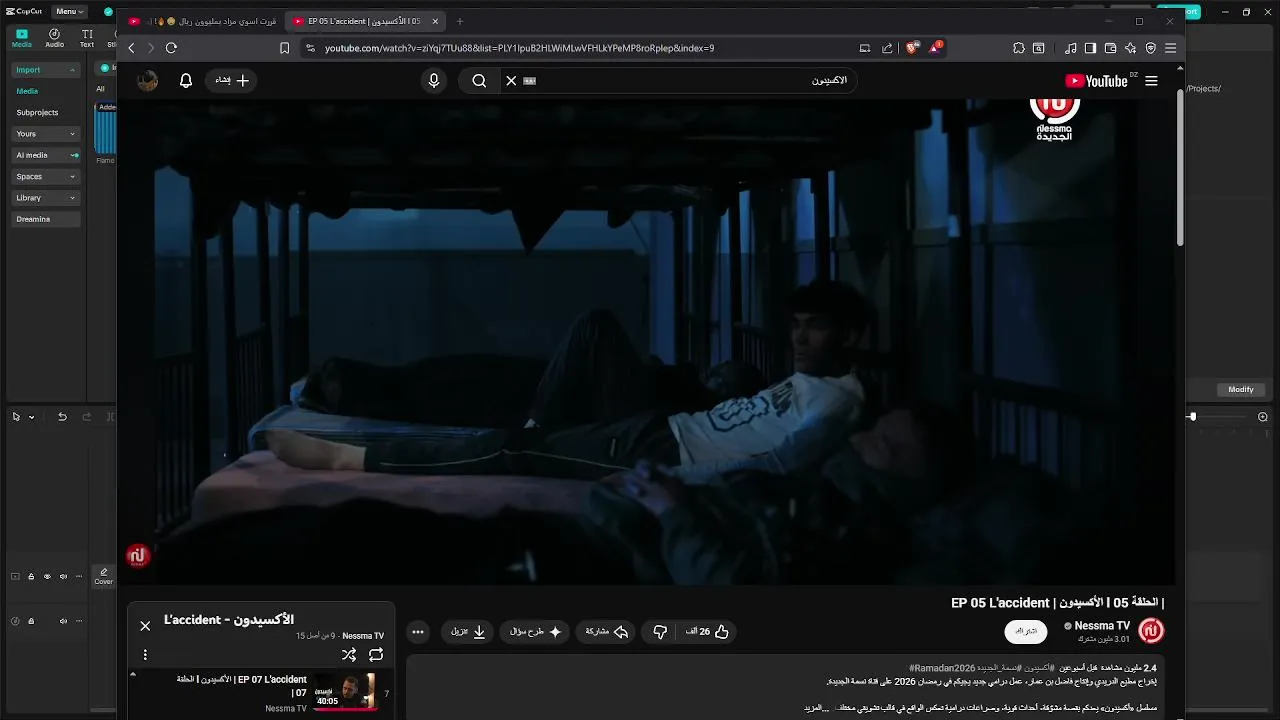The image size is (1280, 720).
Task: Switch to first YouTube browser tab
Action: (204, 21)
